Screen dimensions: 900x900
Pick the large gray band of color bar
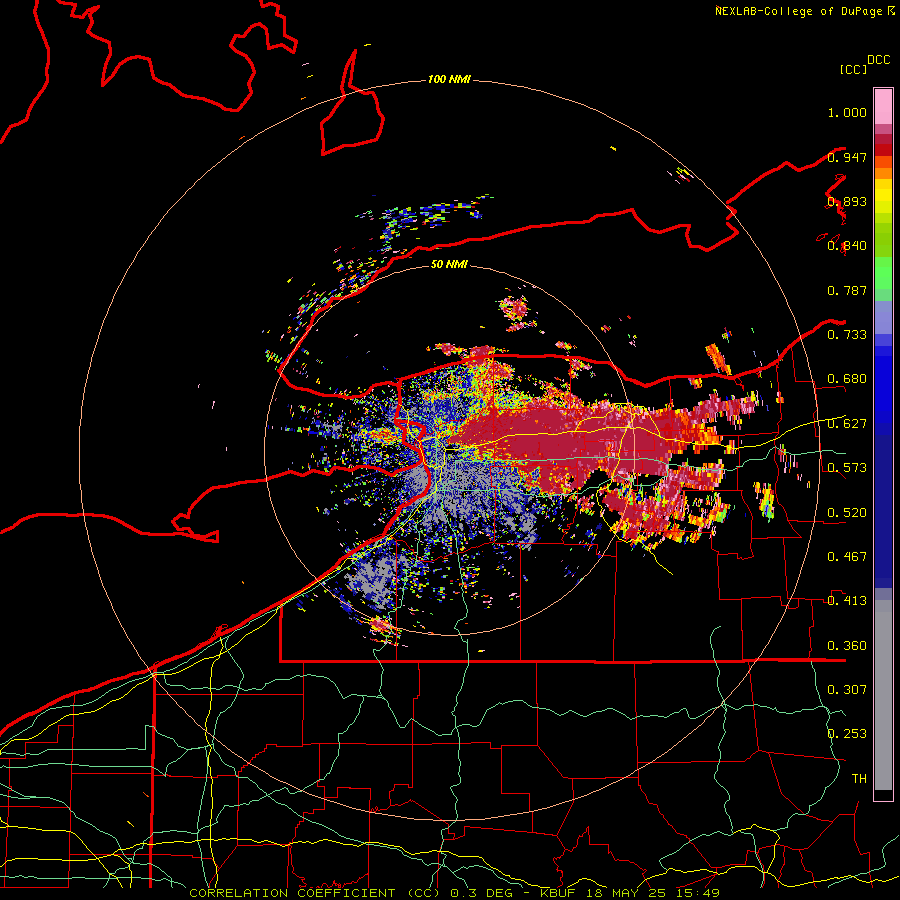tap(883, 695)
